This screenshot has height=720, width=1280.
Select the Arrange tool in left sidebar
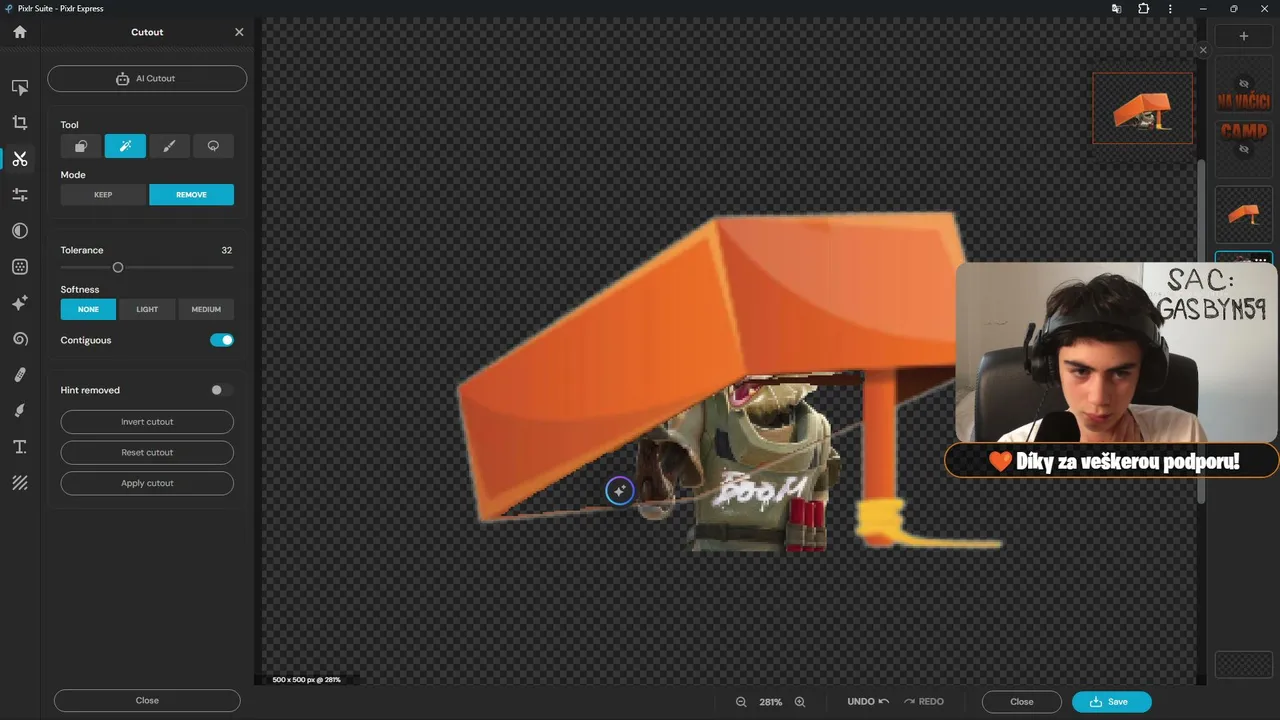(x=20, y=88)
